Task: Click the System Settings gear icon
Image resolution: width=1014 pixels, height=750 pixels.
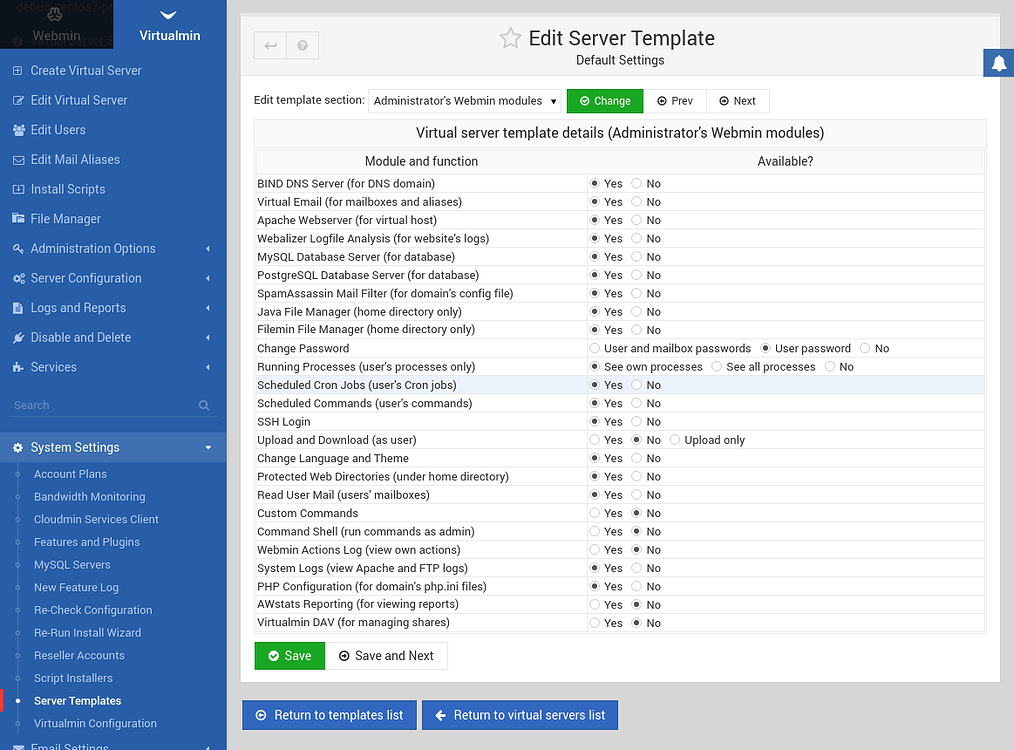Action: click(x=17, y=447)
